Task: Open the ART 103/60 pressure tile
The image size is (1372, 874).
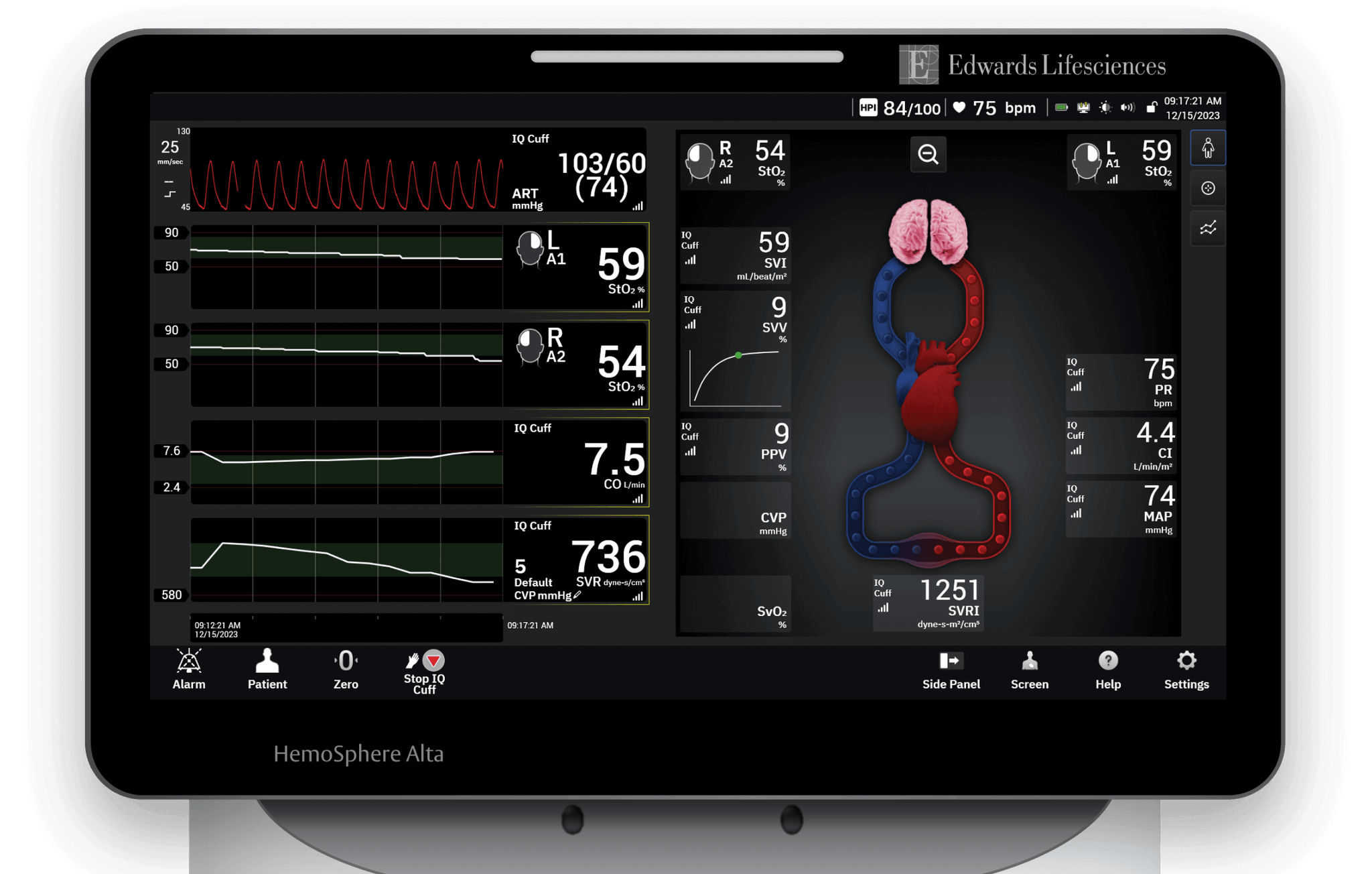Action: [577, 172]
